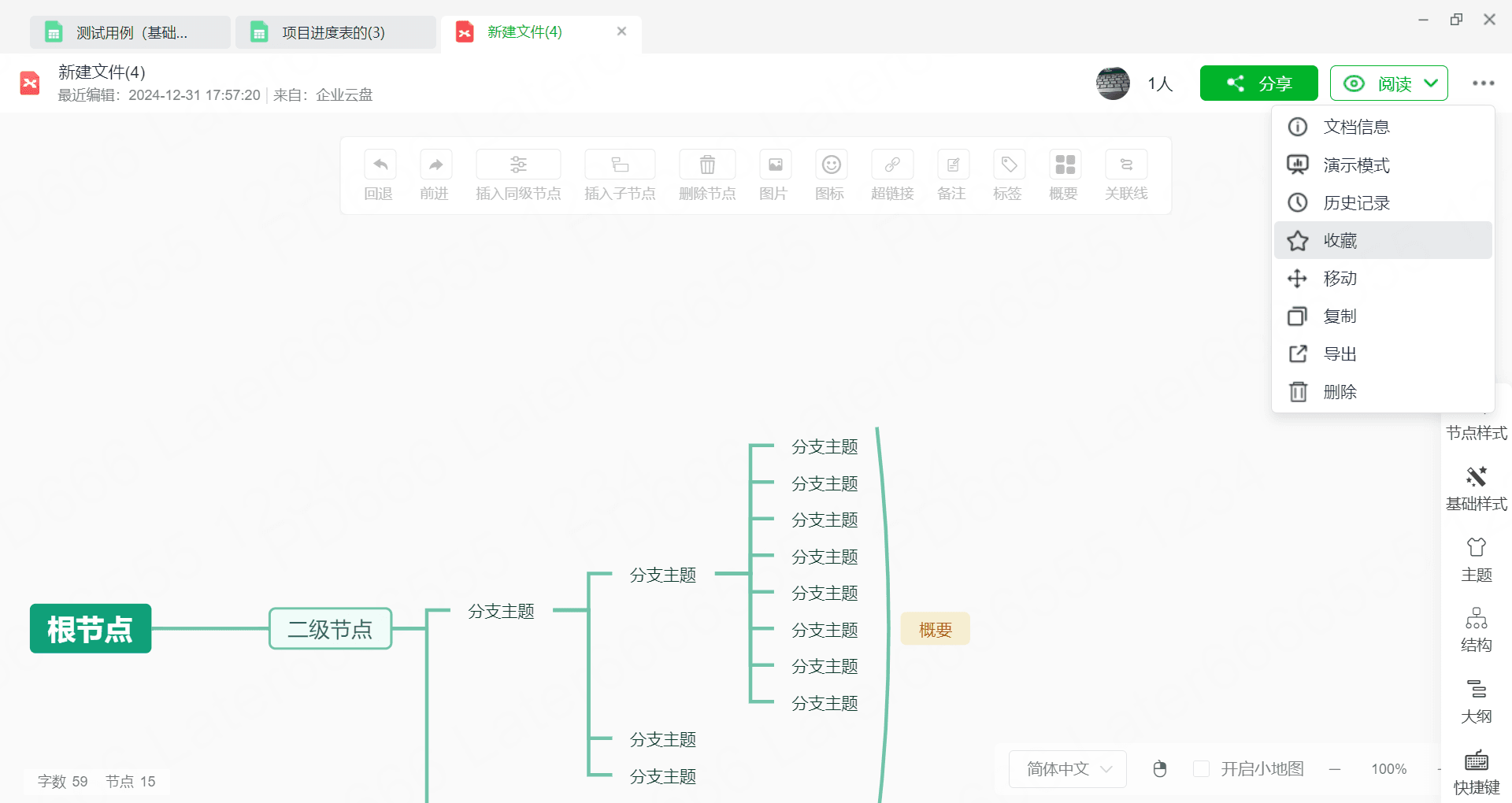Open the 简体中文 language dropdown
Image resolution: width=1512 pixels, height=803 pixels.
click(1068, 769)
